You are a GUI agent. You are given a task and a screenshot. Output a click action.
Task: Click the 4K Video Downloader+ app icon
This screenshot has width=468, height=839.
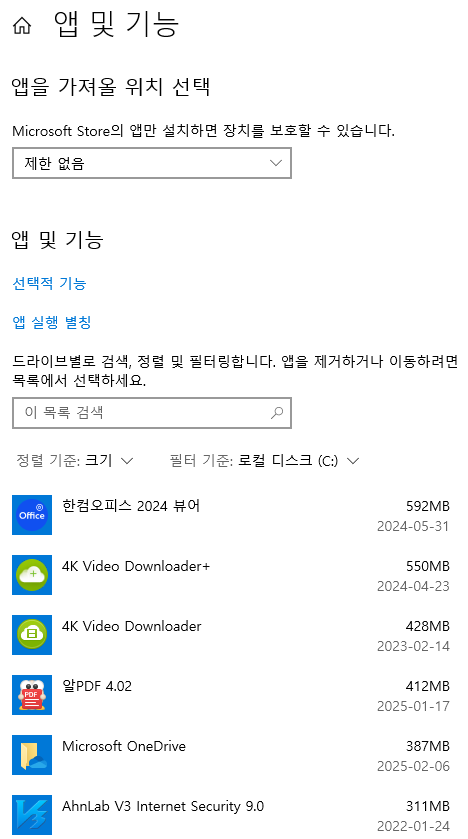32,575
